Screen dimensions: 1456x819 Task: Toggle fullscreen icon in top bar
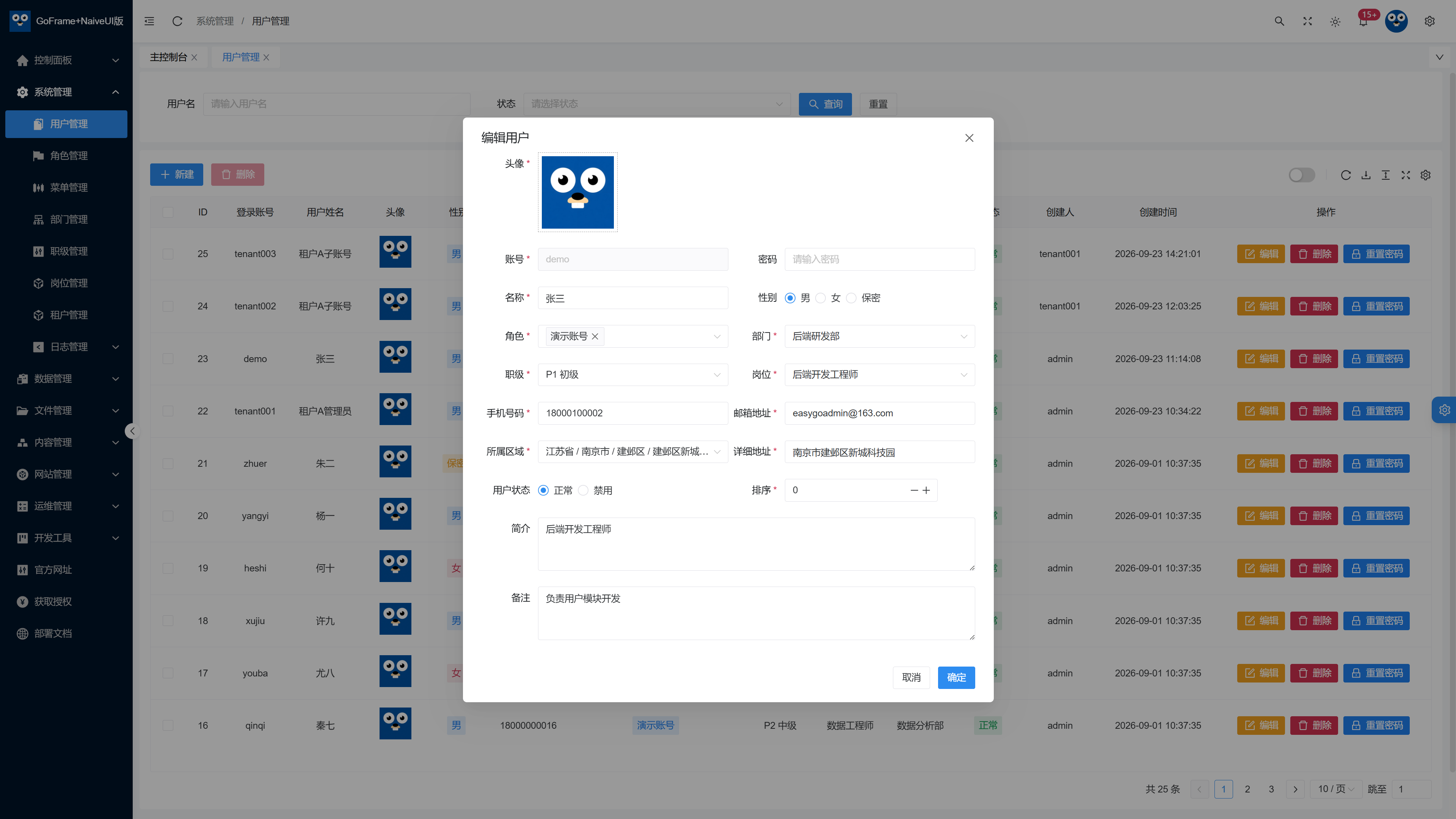[1307, 21]
